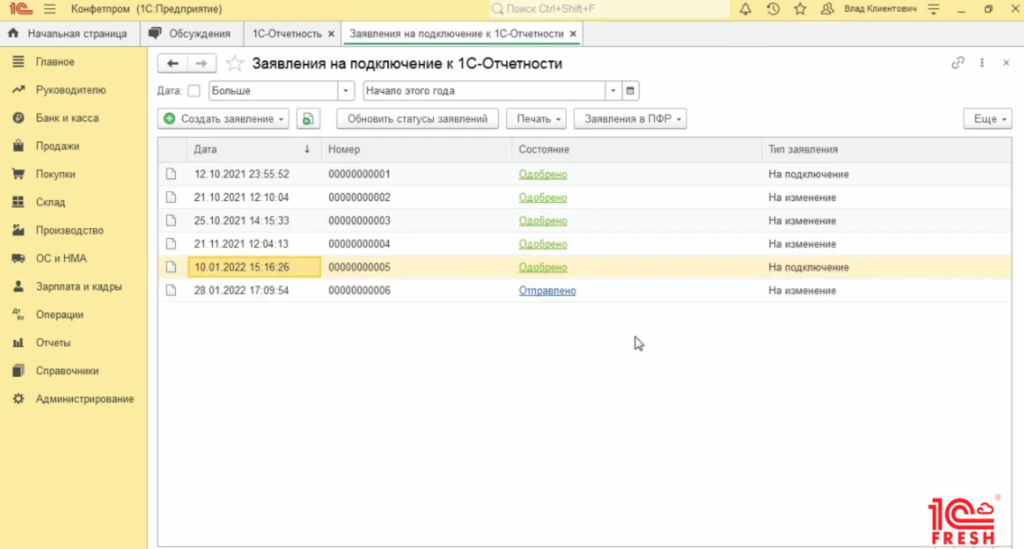Select date cell 28.01.2022 17:09:54
1024x549 pixels.
(254, 290)
